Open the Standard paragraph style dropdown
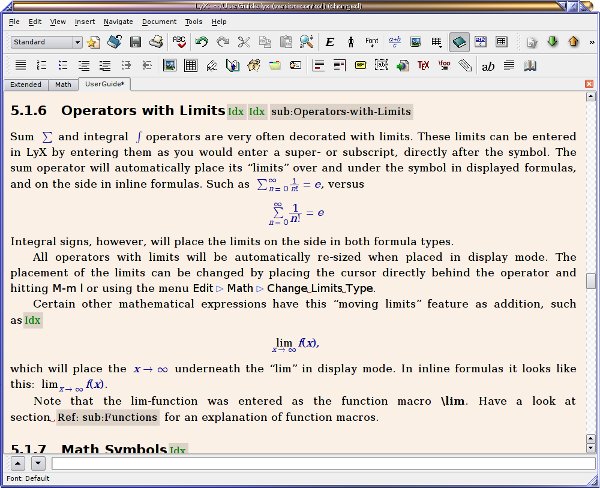This screenshot has width=600, height=488. (x=47, y=42)
